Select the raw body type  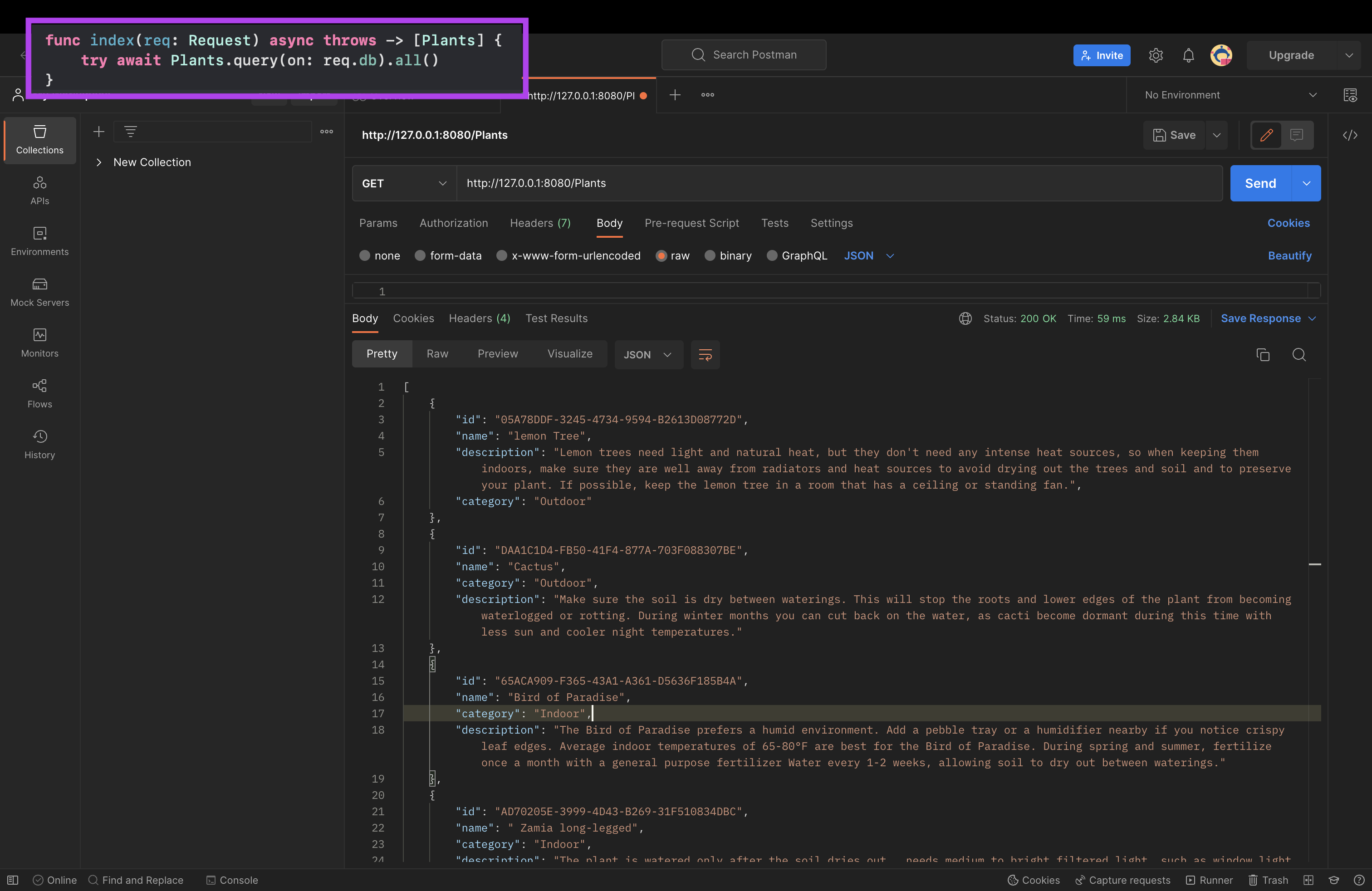[661, 255]
